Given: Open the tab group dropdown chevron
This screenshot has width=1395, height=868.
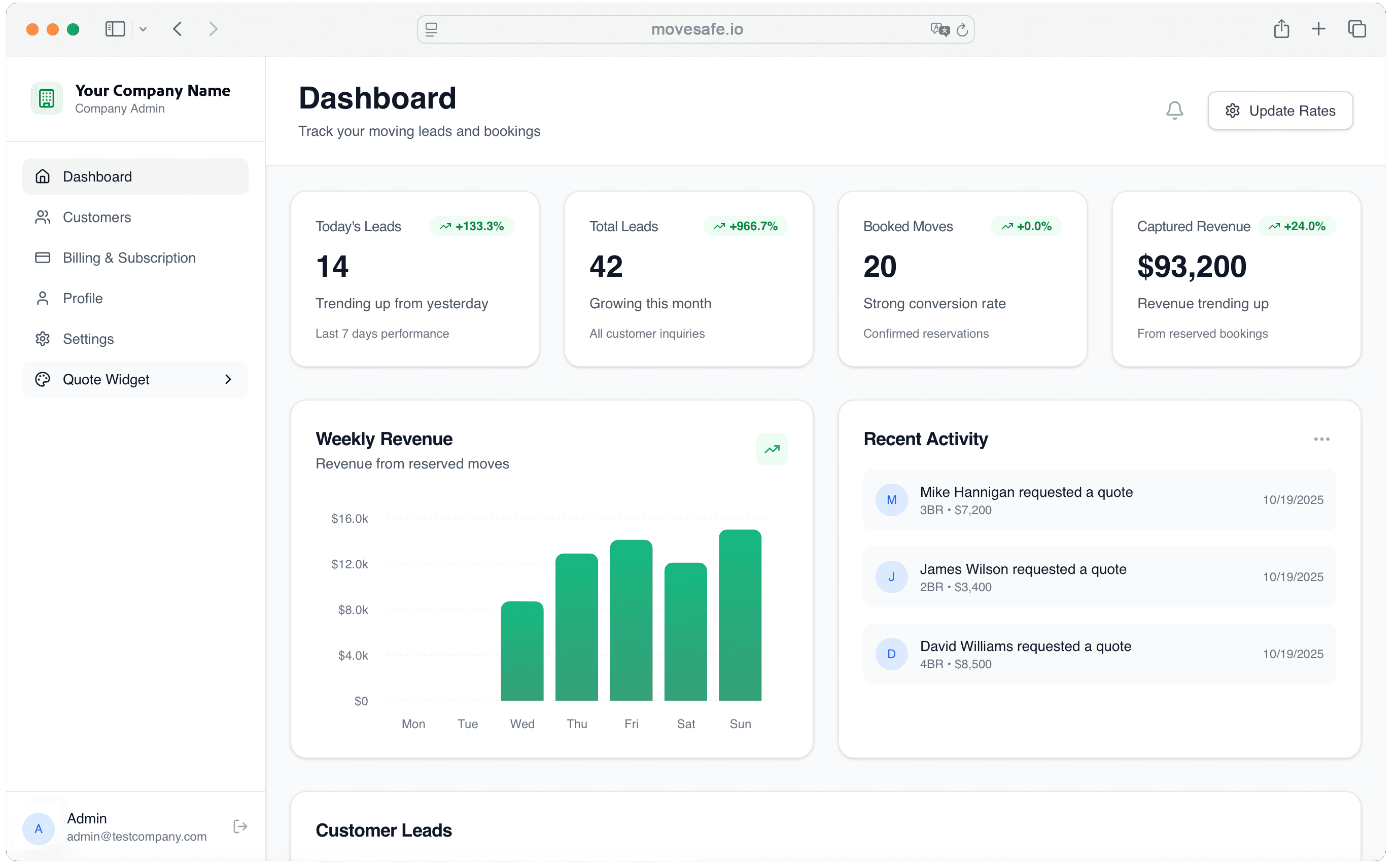Looking at the screenshot, I should [x=143, y=29].
